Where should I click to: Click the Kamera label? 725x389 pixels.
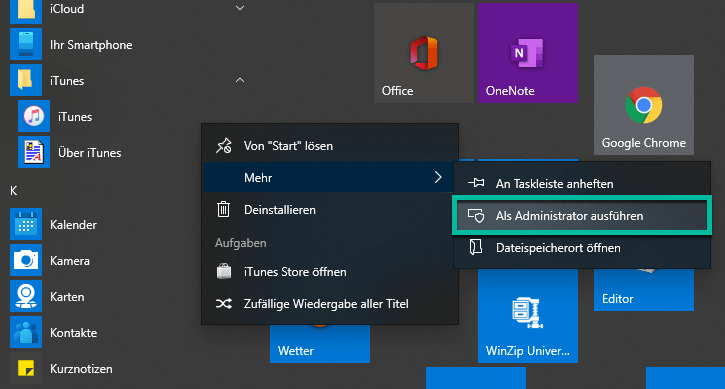click(x=70, y=261)
